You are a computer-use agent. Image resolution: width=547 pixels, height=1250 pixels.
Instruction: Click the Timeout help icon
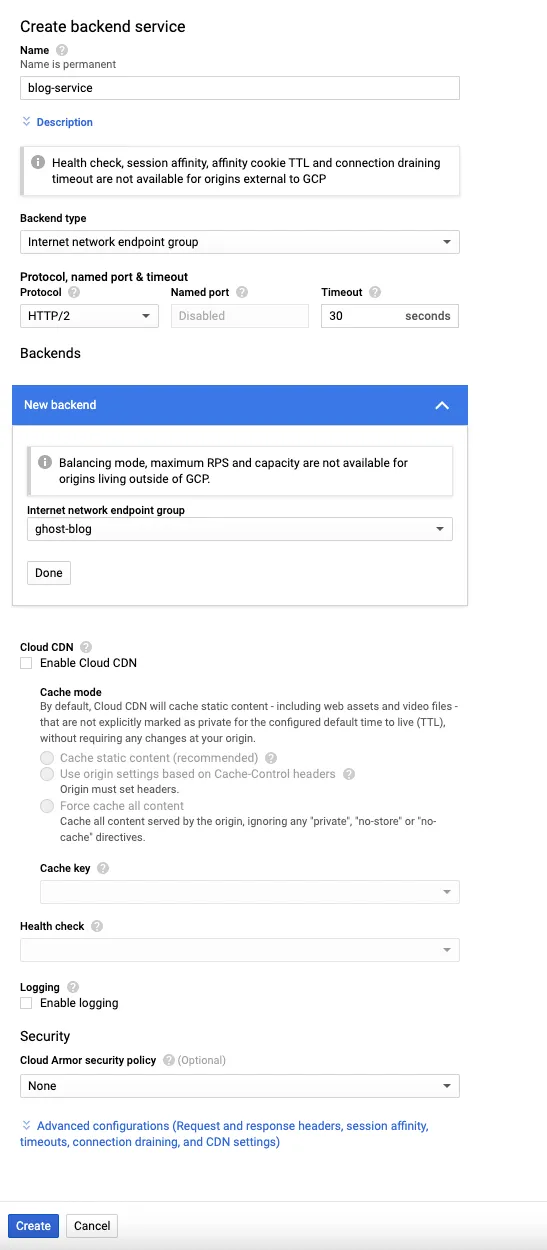coord(375,293)
